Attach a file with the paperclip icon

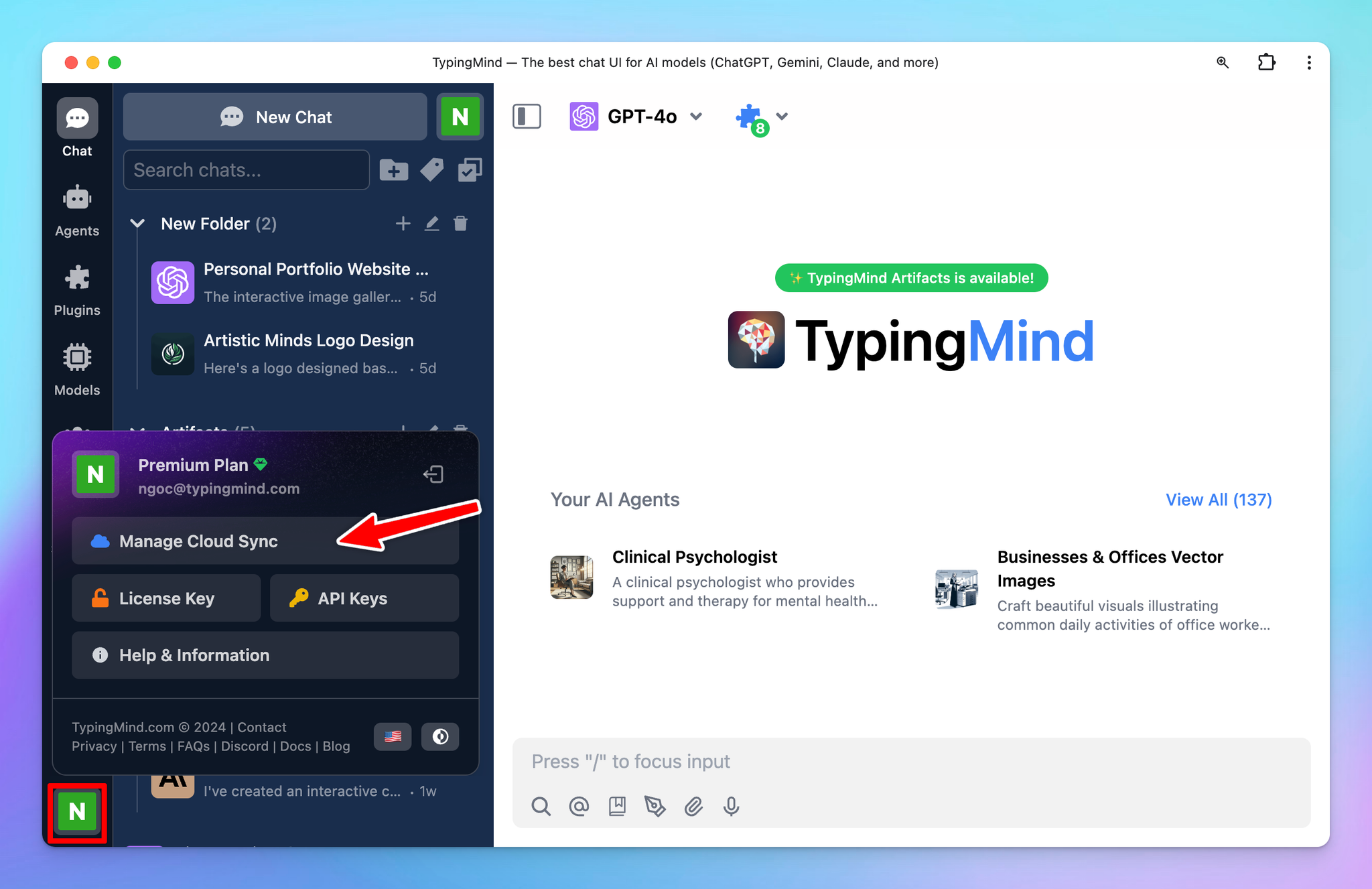click(x=693, y=806)
